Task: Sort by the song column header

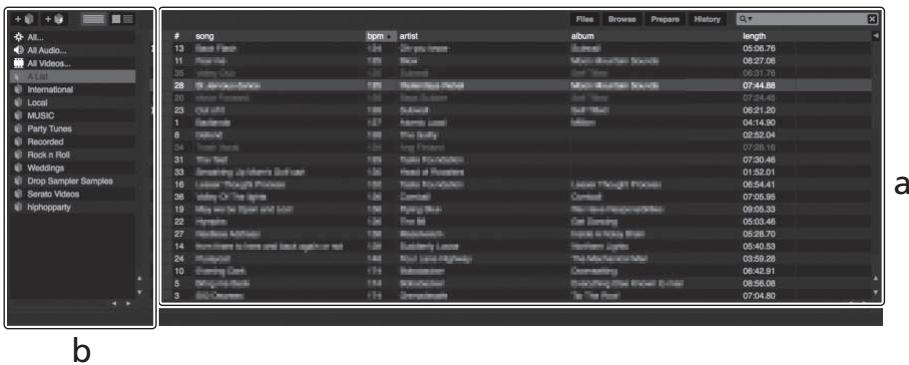Action: point(205,36)
